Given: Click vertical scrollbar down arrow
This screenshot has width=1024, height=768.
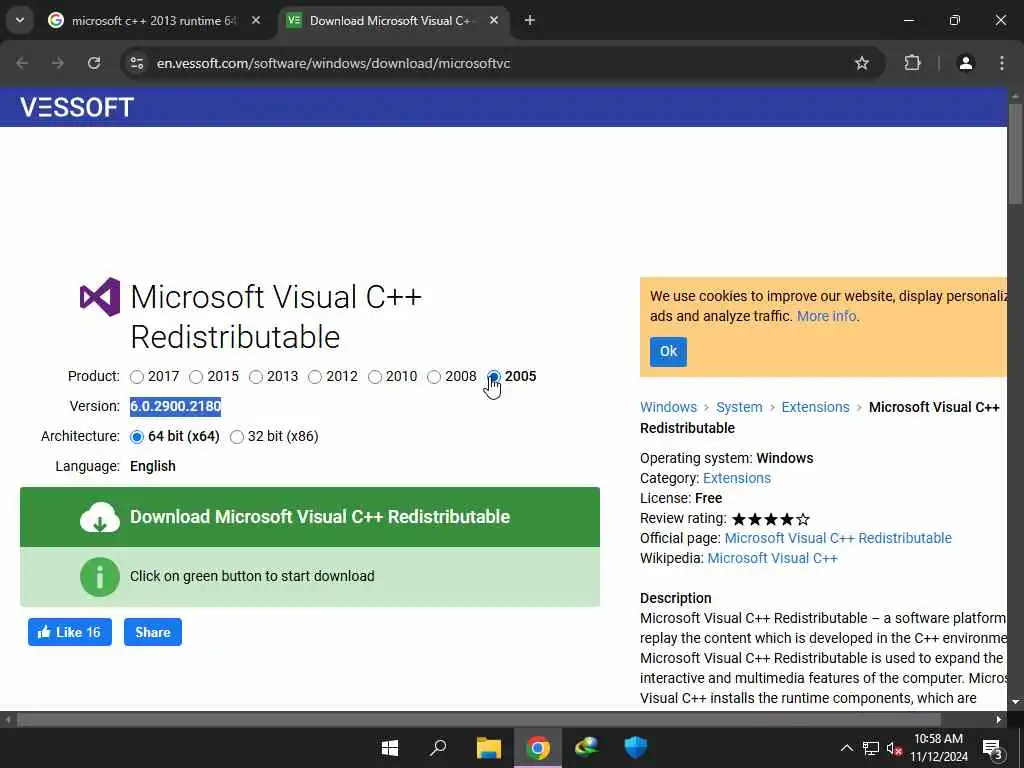Looking at the screenshot, I should click(x=1016, y=702).
